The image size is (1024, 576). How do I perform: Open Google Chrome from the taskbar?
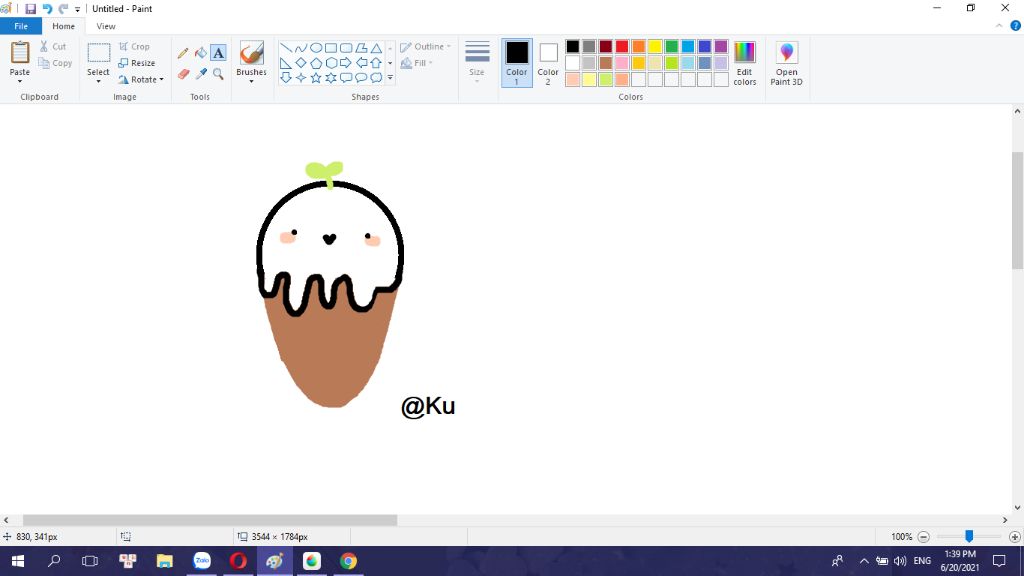[x=348, y=561]
